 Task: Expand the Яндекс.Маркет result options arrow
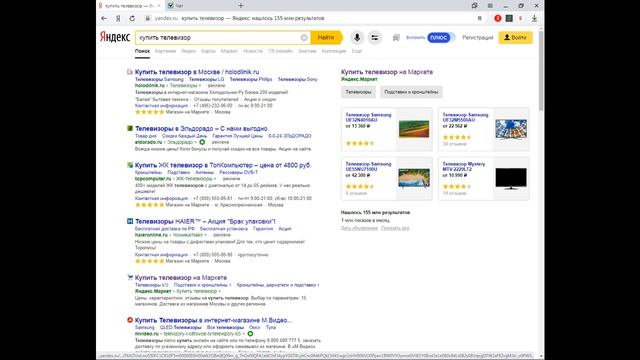click(220, 291)
